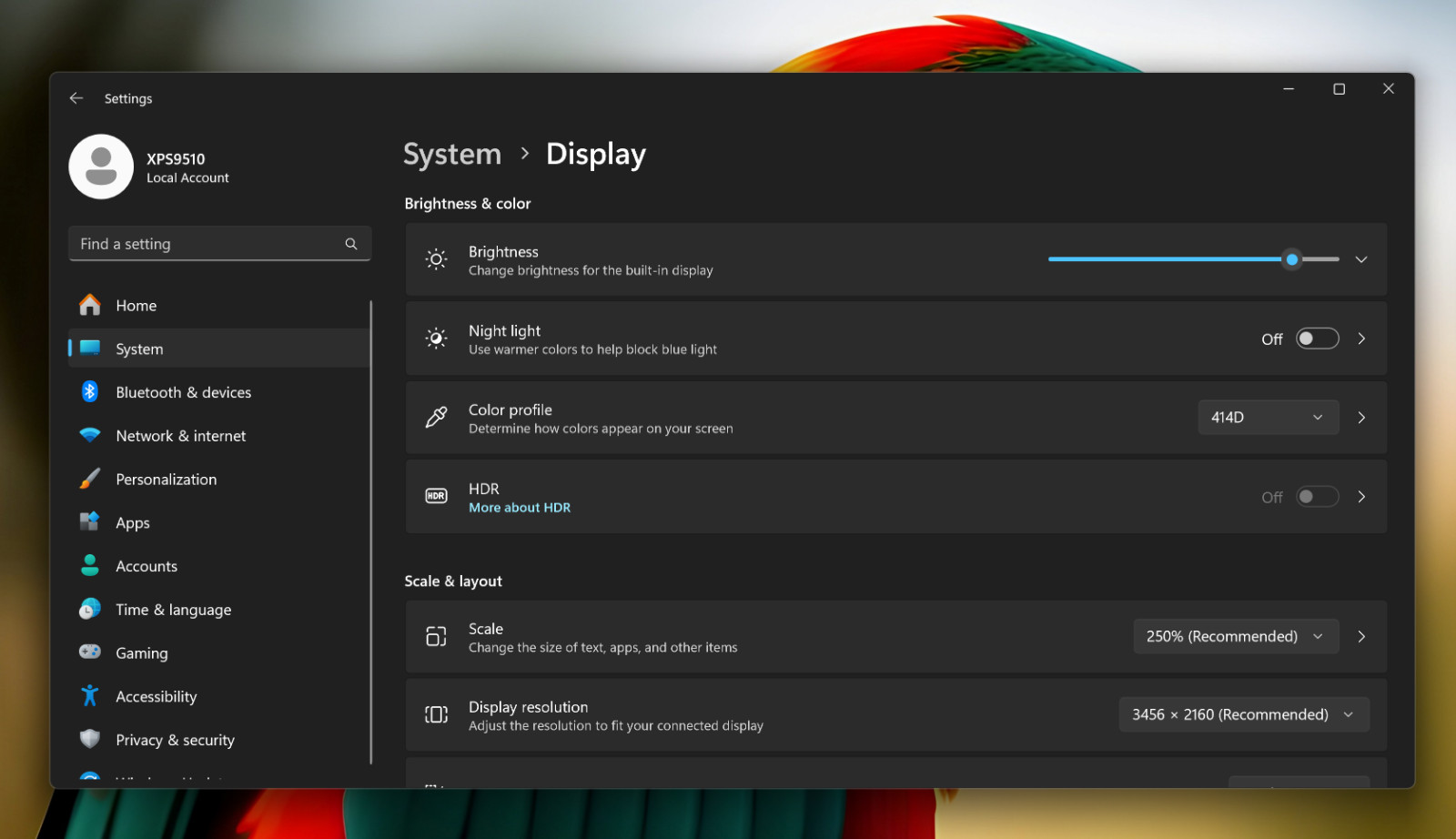Click the sidebar vertical scrollbar

point(371,532)
